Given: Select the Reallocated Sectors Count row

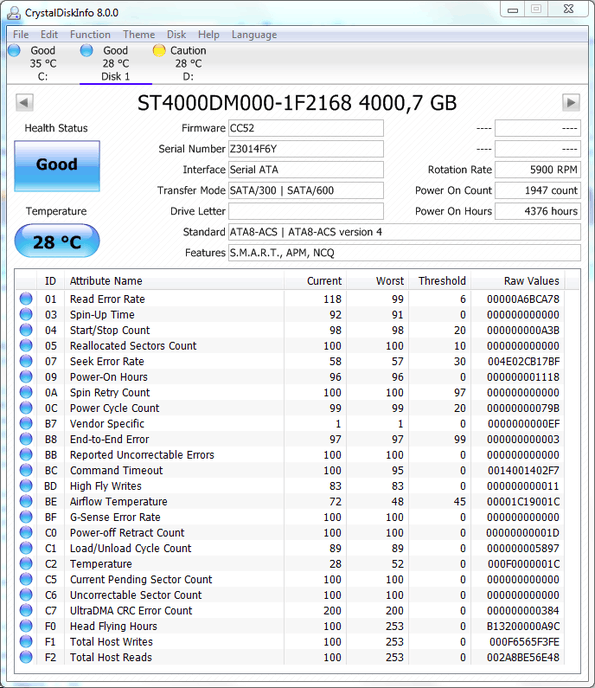Looking at the screenshot, I should pos(298,346).
